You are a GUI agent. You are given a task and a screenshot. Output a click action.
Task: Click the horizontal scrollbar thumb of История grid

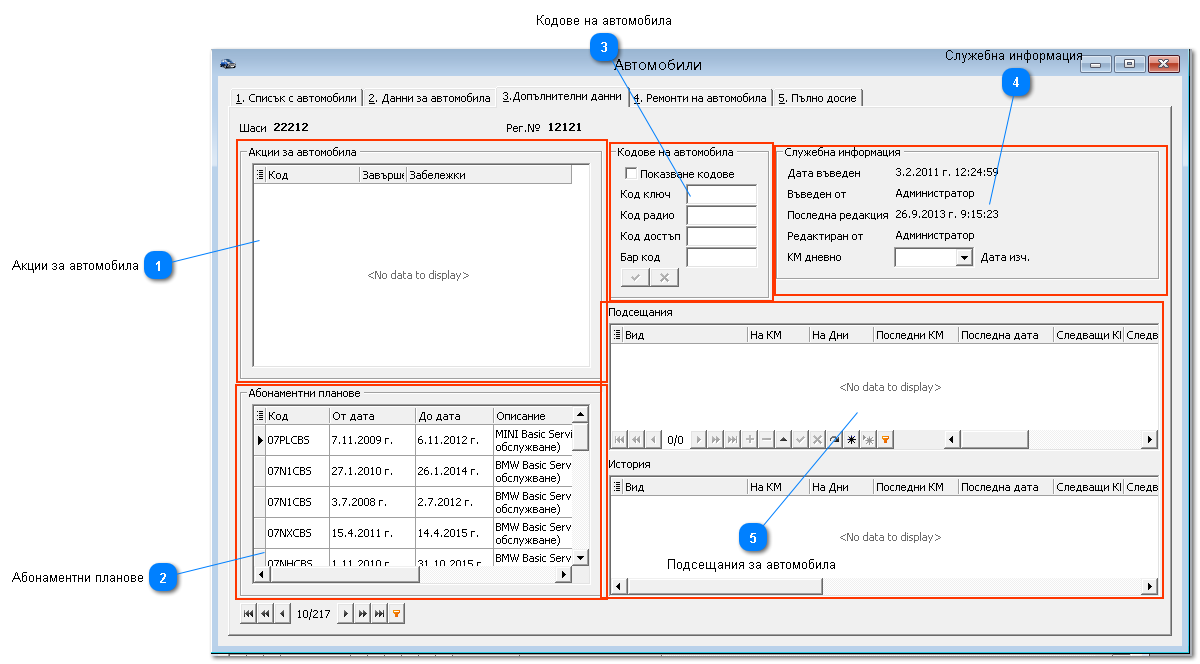pyautogui.click(x=725, y=586)
